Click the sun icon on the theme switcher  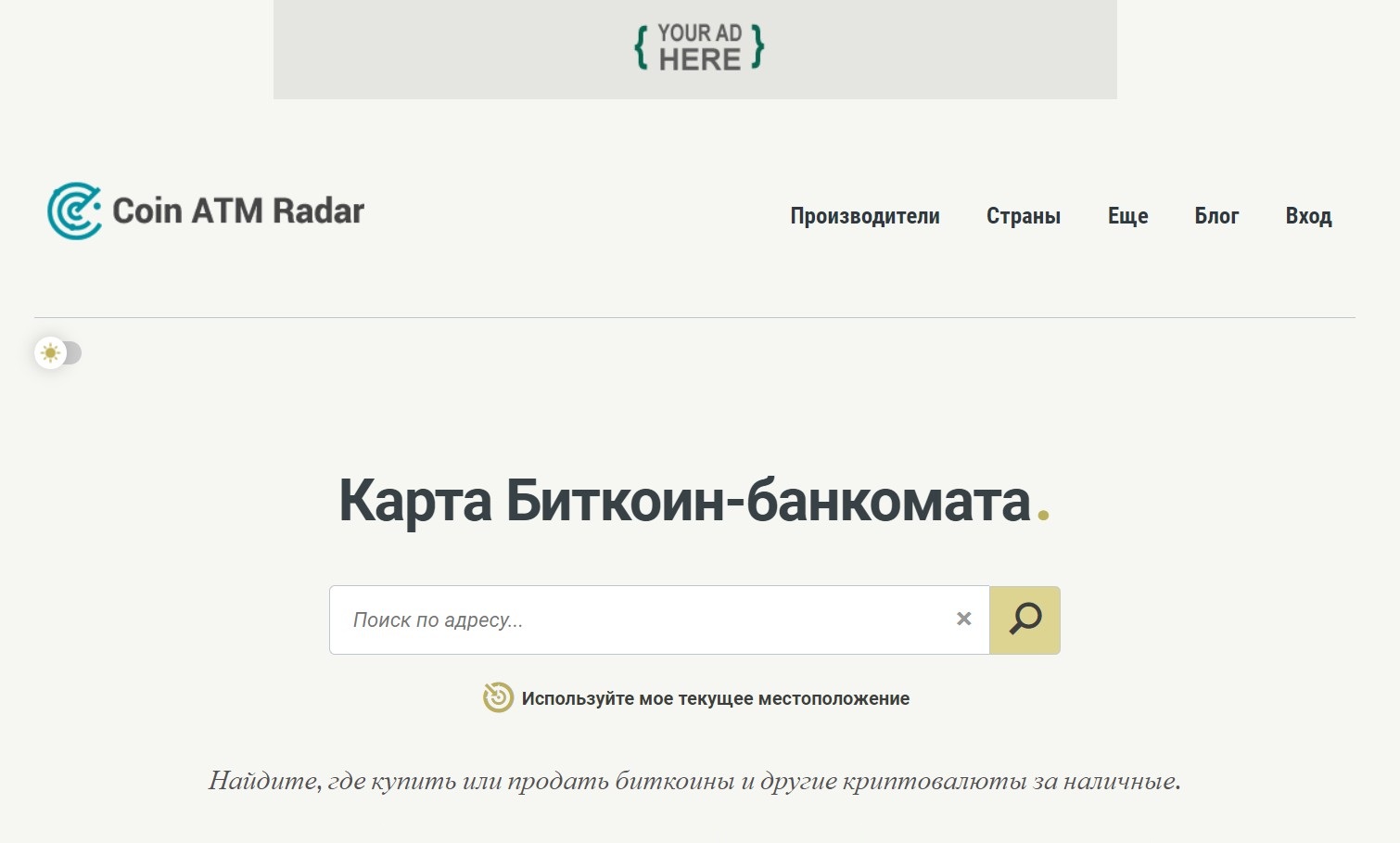(x=49, y=352)
